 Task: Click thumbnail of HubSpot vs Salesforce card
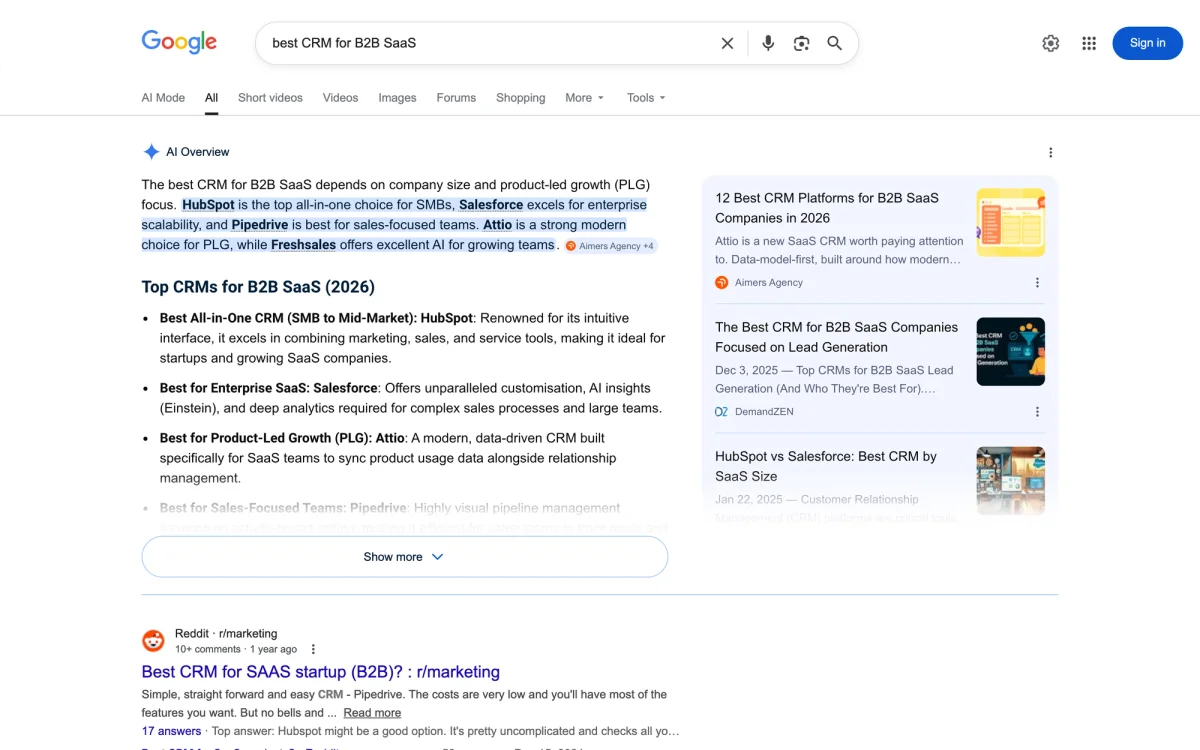[1010, 480]
